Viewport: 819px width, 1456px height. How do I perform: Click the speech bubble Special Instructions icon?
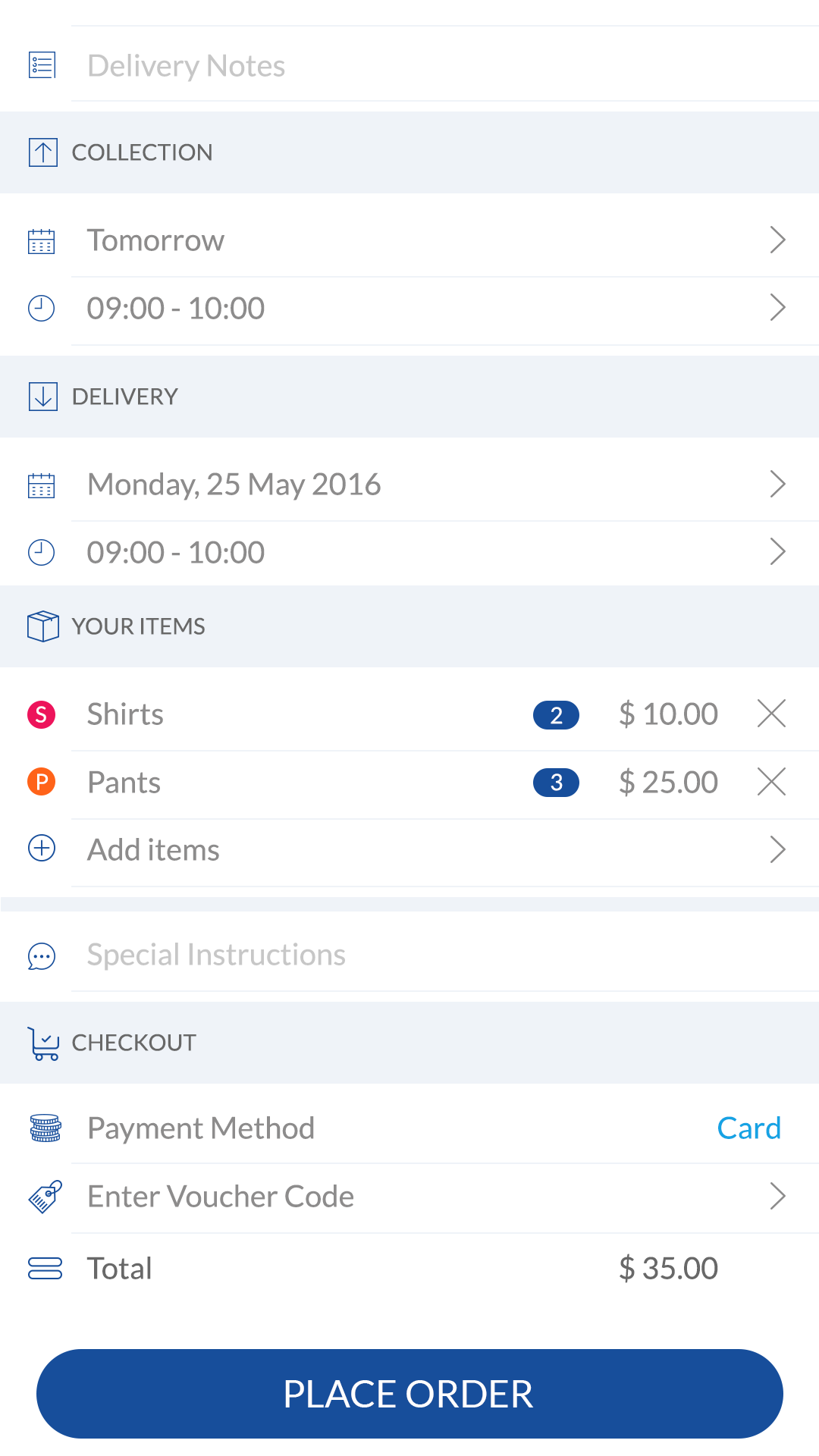point(42,956)
